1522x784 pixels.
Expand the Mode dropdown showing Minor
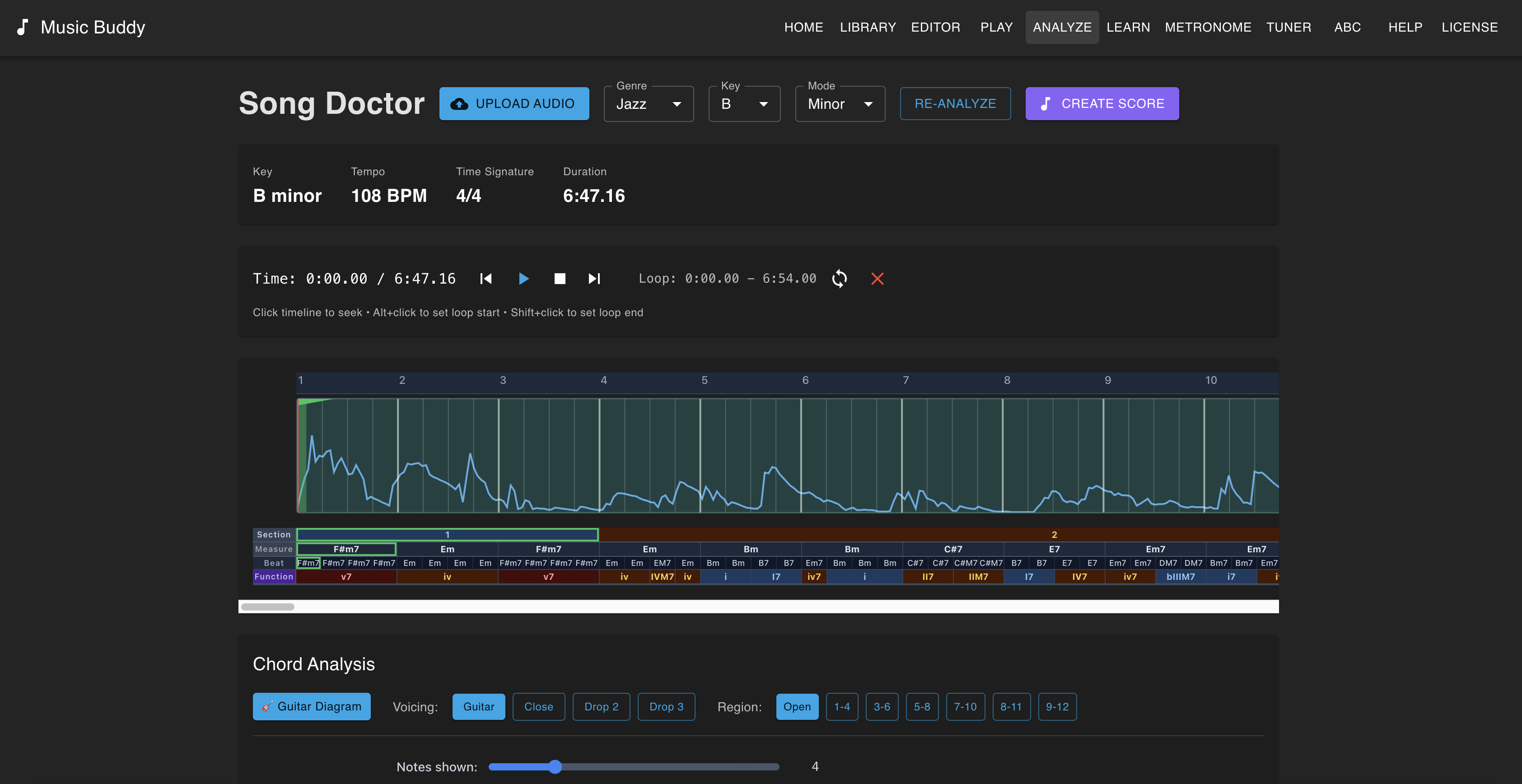tap(840, 104)
